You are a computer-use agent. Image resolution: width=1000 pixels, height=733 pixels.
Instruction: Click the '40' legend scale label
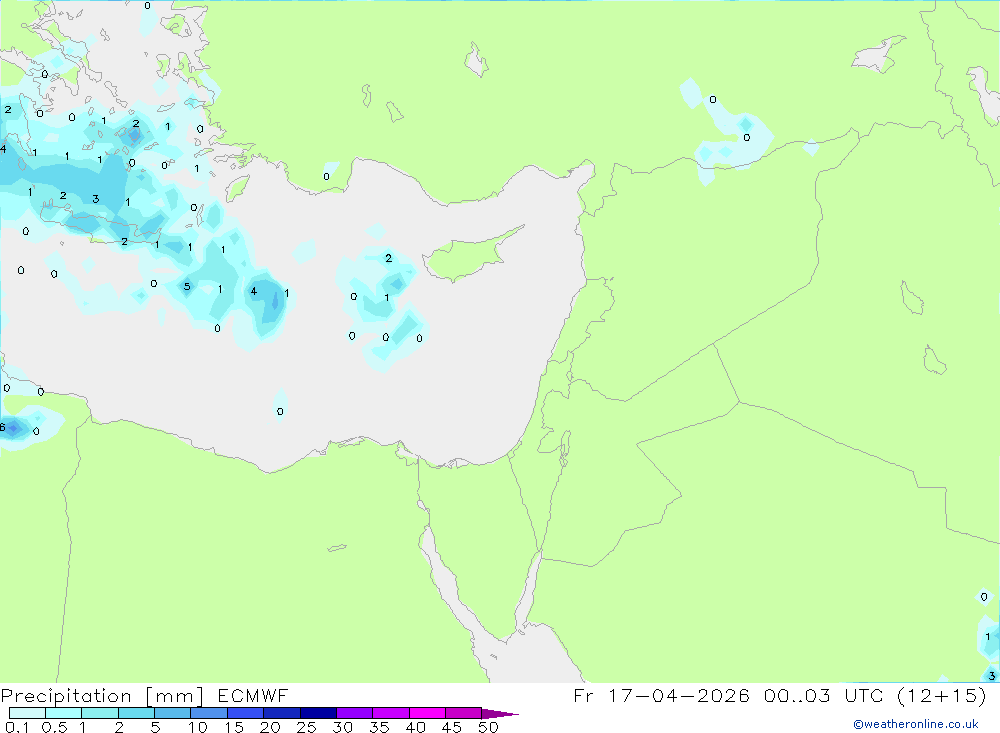point(415,727)
